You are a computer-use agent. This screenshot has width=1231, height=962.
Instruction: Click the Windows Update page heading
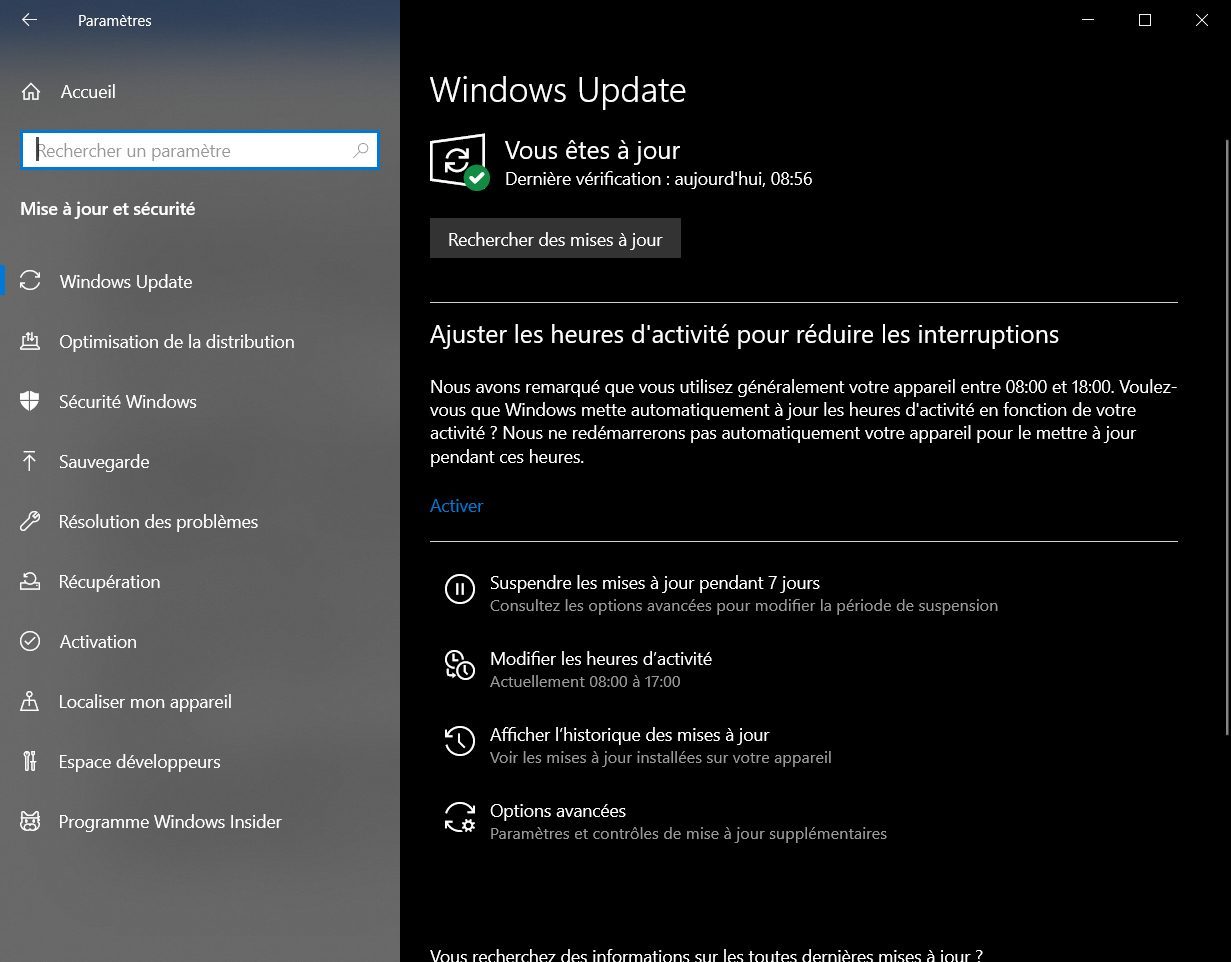point(558,90)
